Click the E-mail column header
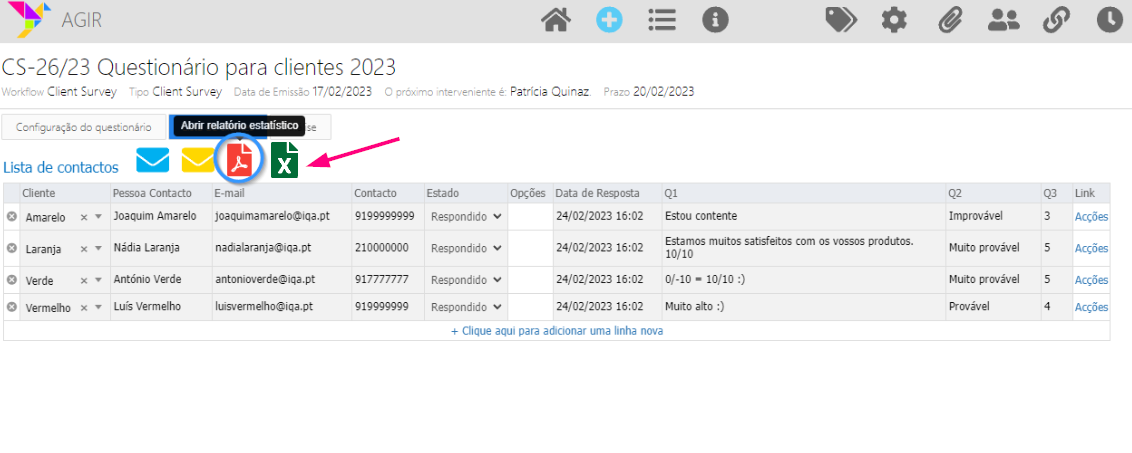The height and width of the screenshot is (453, 1132). click(x=282, y=193)
